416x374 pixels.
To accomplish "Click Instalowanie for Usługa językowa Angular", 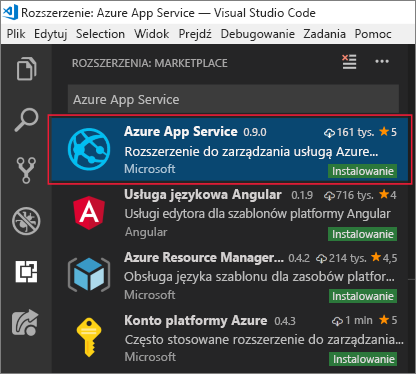I will pyautogui.click(x=363, y=234).
